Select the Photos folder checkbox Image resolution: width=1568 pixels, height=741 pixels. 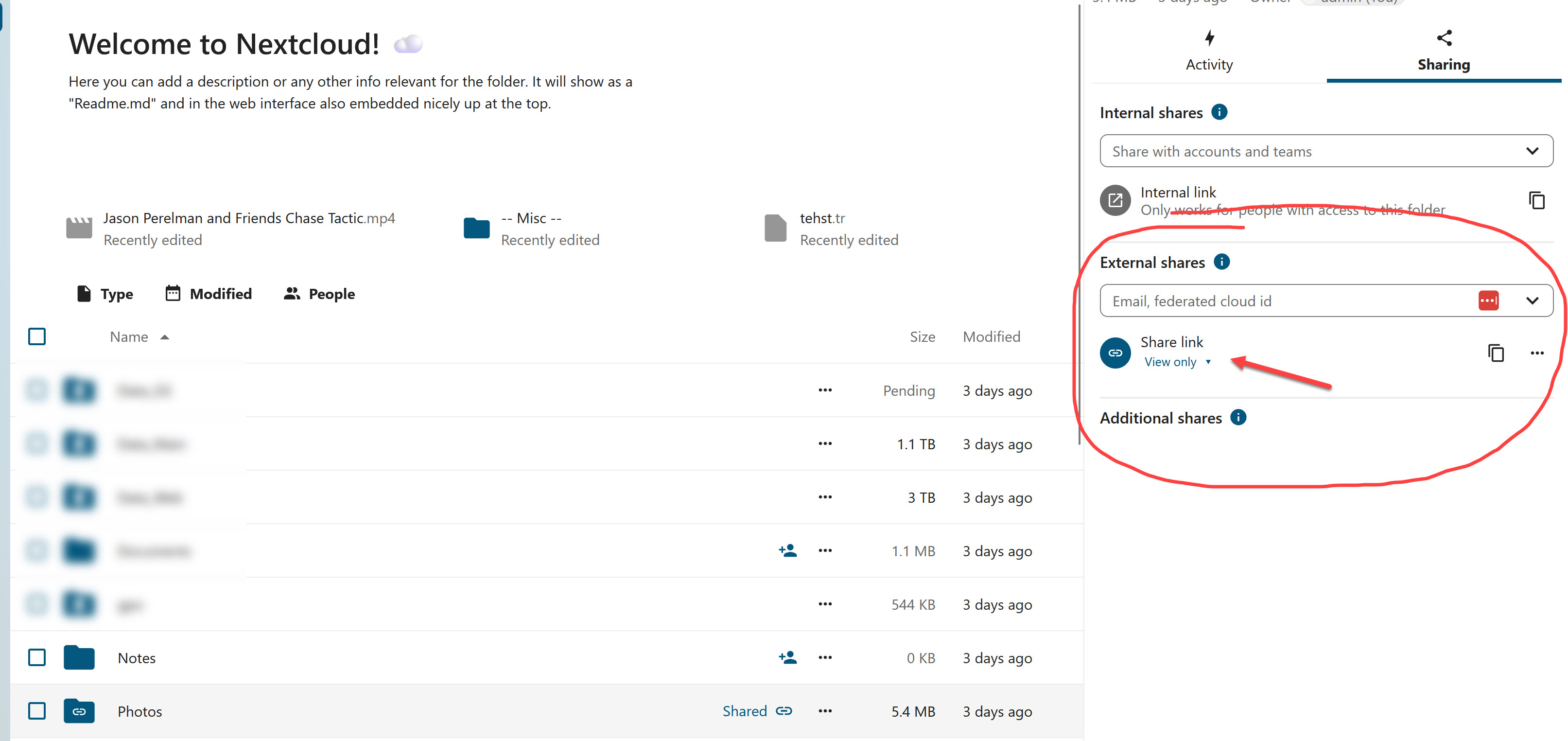click(36, 711)
